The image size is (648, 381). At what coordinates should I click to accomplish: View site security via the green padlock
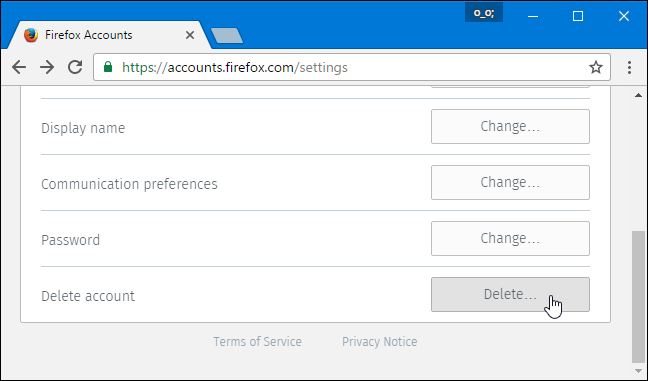(108, 67)
